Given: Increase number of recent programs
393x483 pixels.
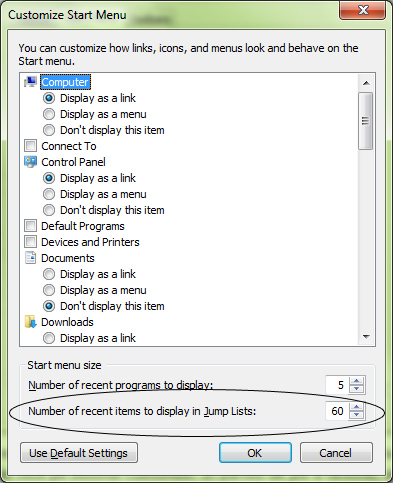Looking at the screenshot, I should point(357,381).
